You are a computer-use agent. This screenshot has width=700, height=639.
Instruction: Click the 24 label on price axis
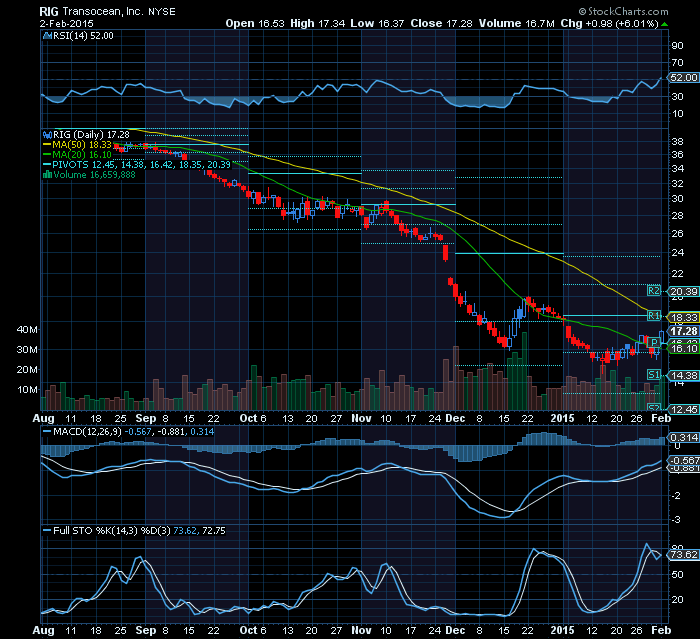point(677,253)
